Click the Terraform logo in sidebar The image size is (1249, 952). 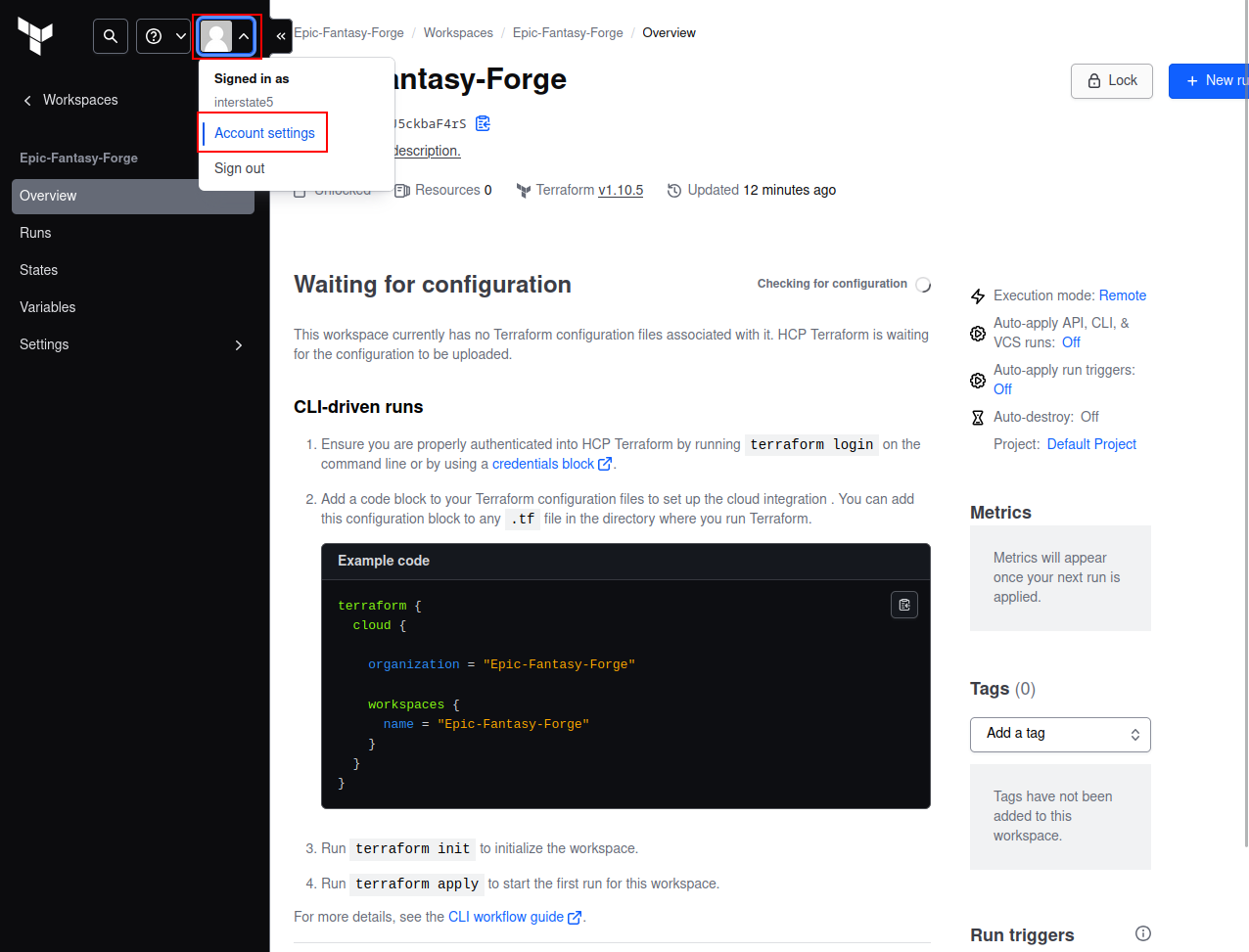click(35, 36)
